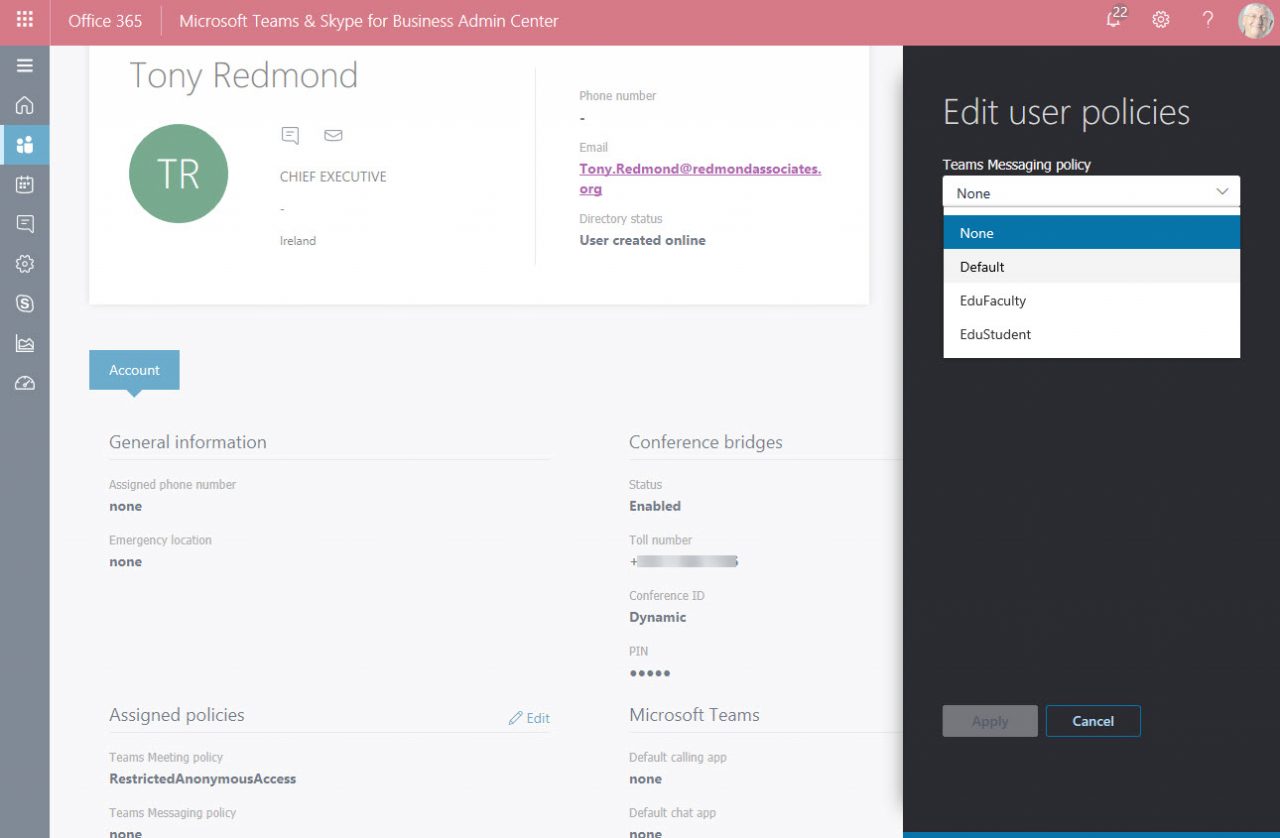Click the Admin Center title text

tap(369, 20)
